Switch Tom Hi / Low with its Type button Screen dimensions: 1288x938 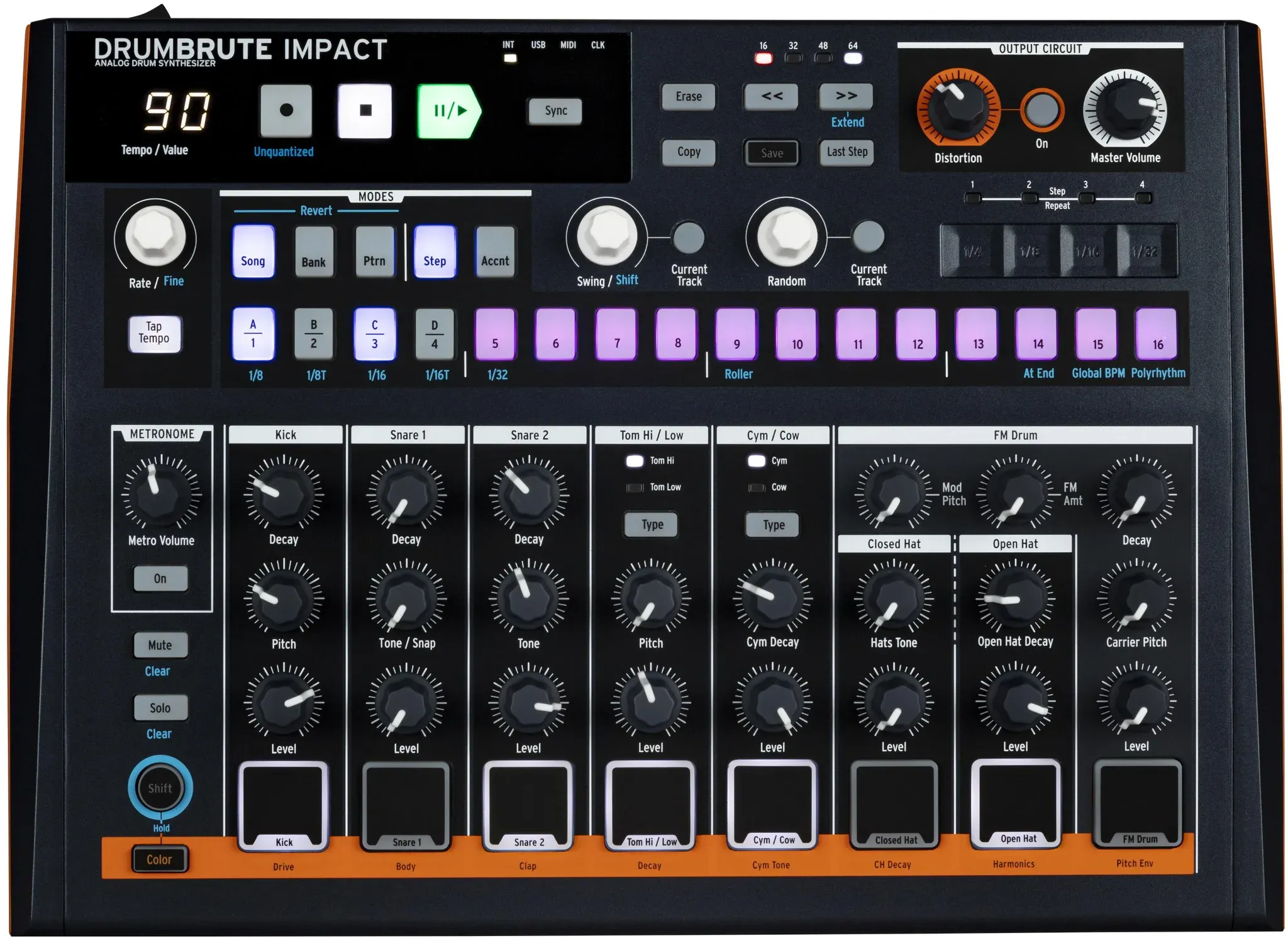coord(652,524)
